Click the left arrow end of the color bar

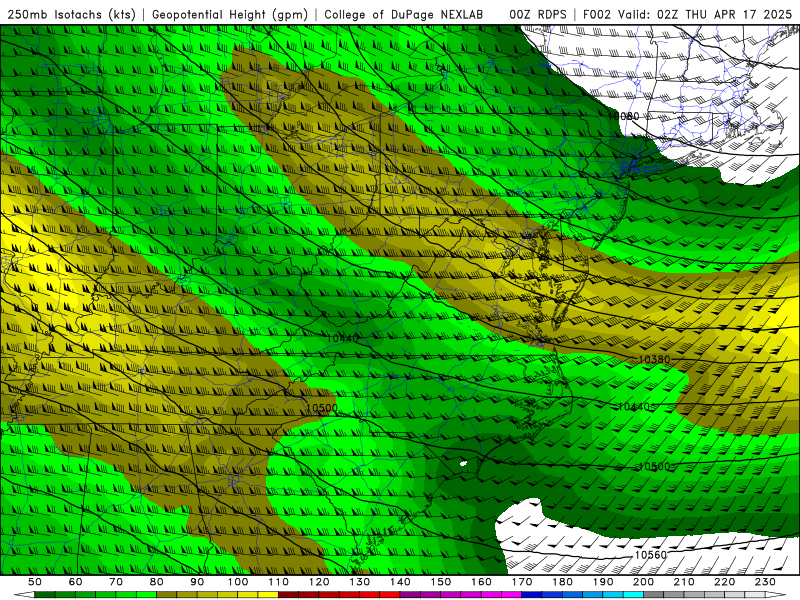pos(24,595)
